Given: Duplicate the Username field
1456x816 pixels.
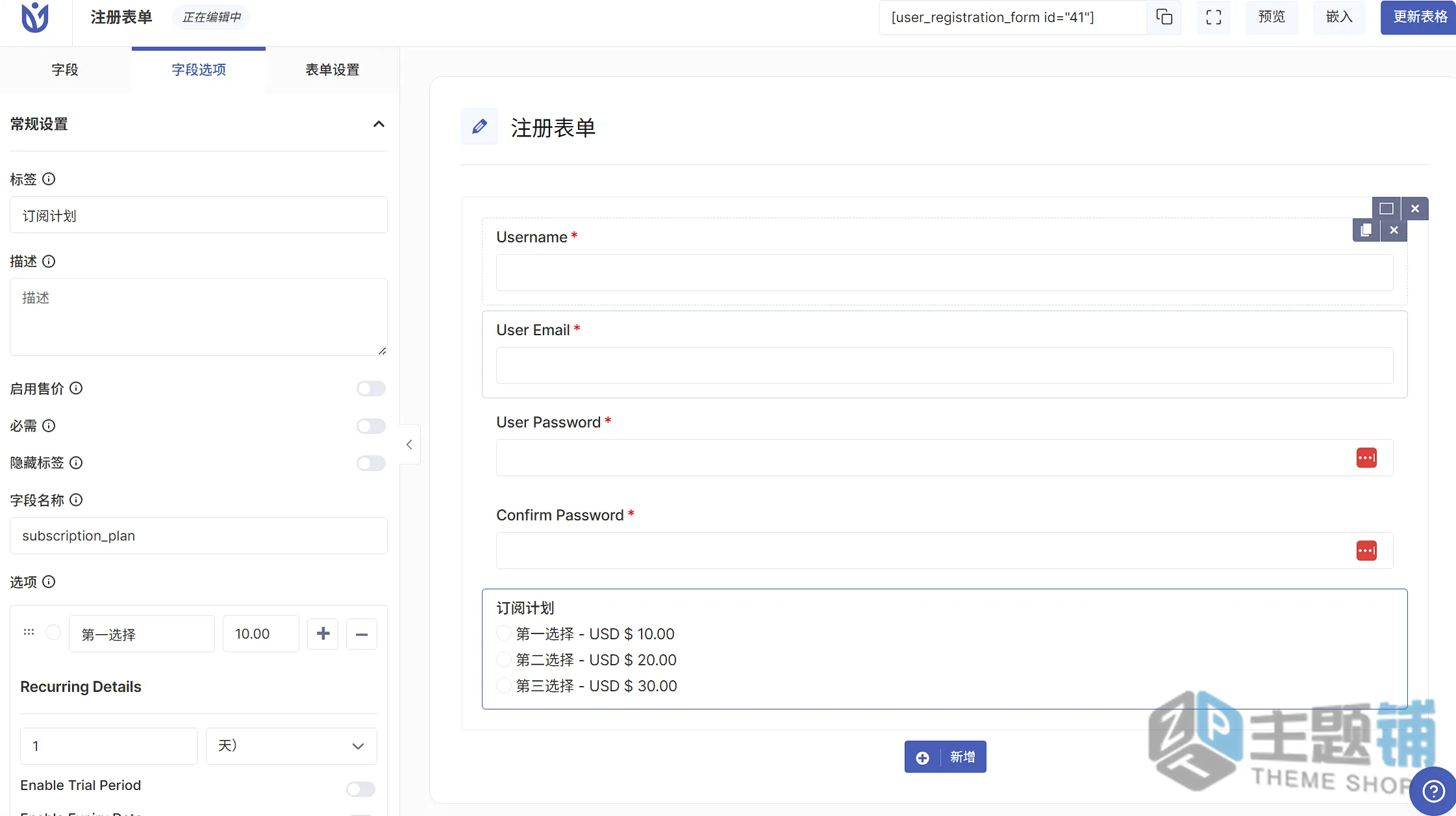Looking at the screenshot, I should pos(1366,230).
